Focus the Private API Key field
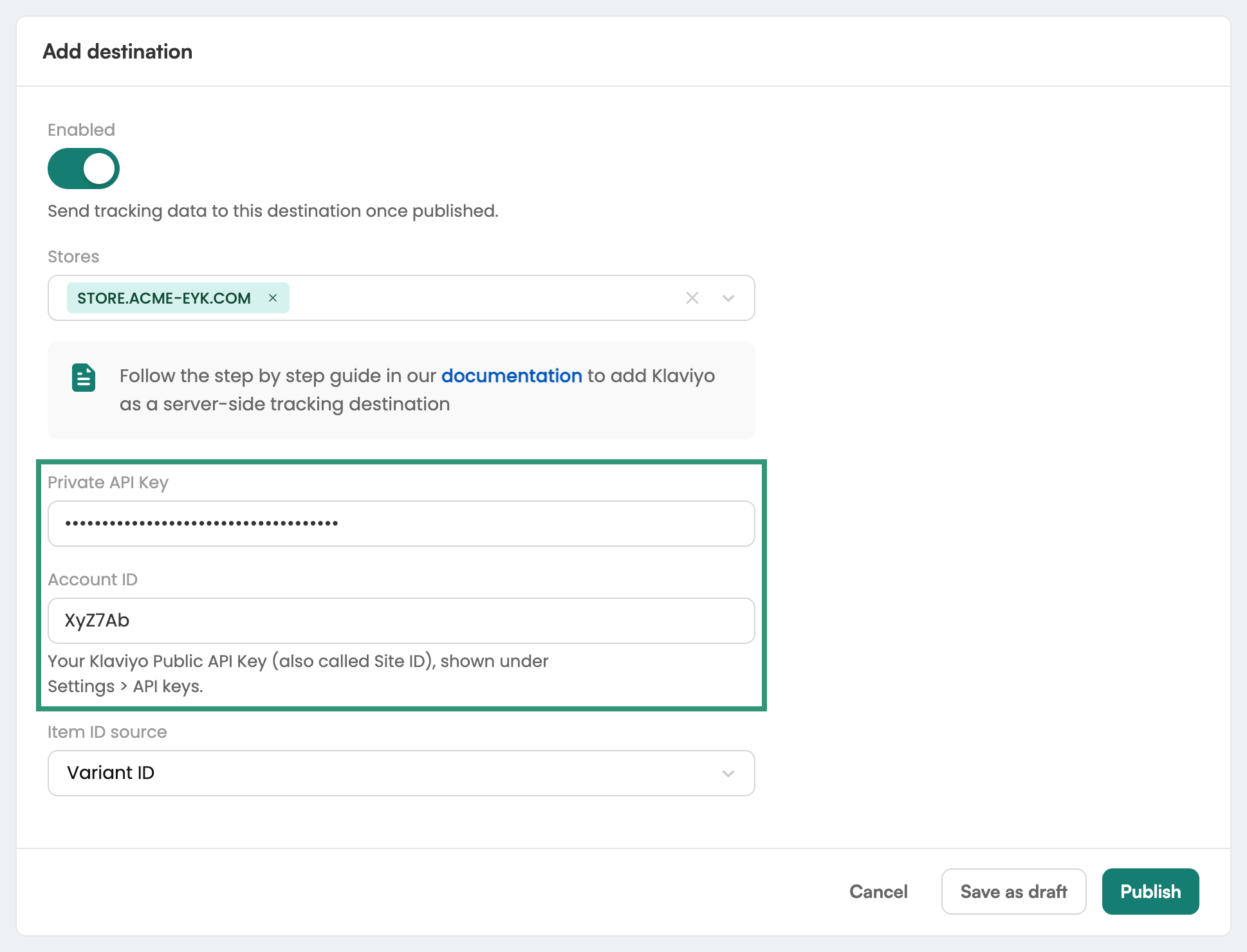1247x952 pixels. point(402,524)
